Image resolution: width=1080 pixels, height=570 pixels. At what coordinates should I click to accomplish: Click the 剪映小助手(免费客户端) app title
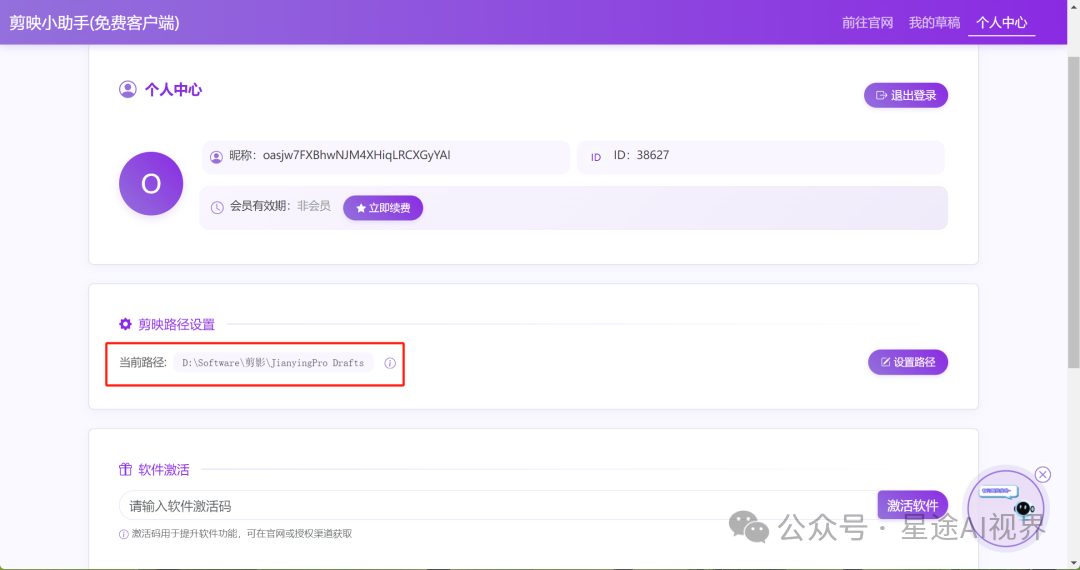point(94,23)
